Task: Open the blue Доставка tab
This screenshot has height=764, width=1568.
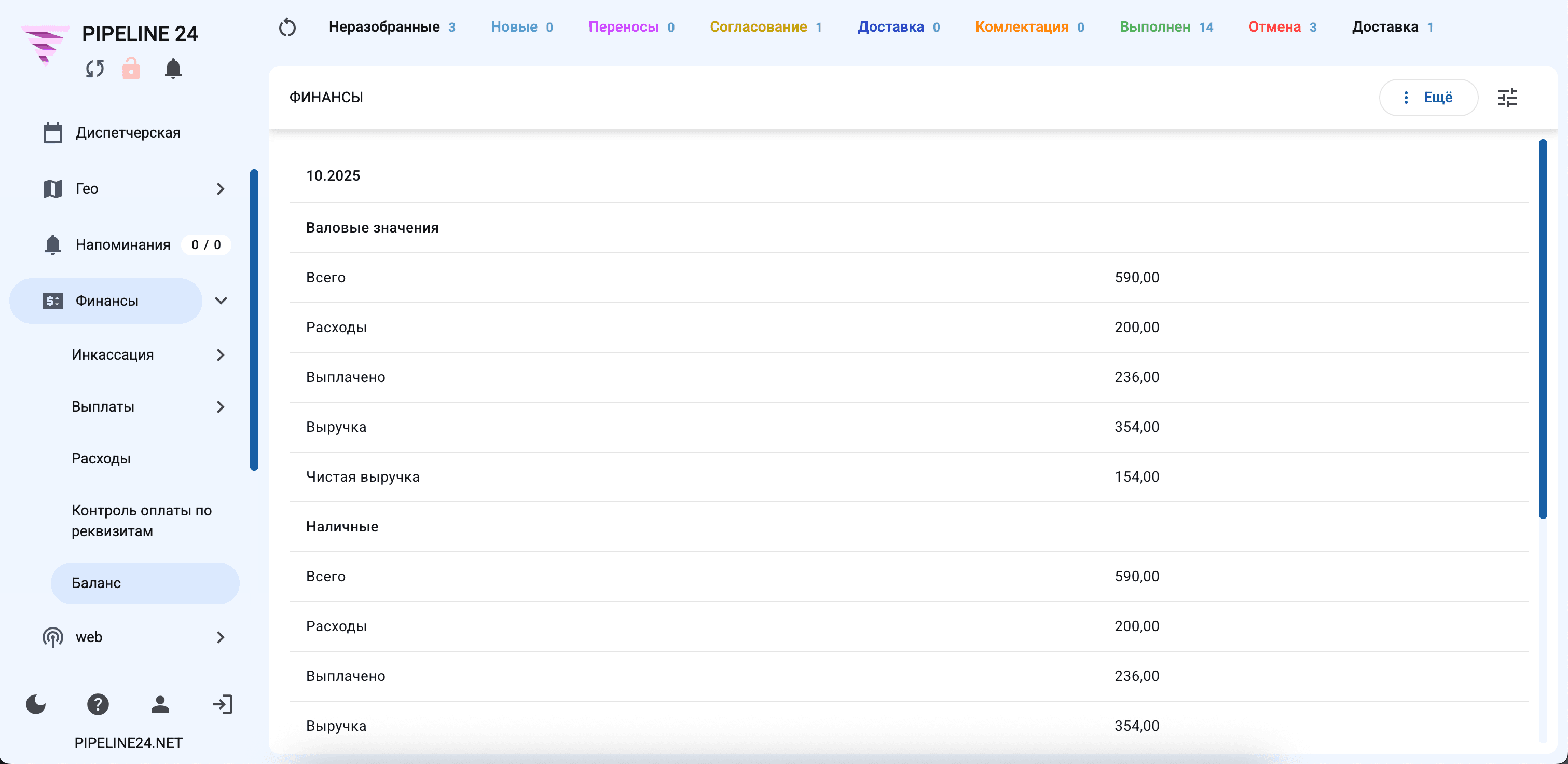Action: (x=899, y=28)
